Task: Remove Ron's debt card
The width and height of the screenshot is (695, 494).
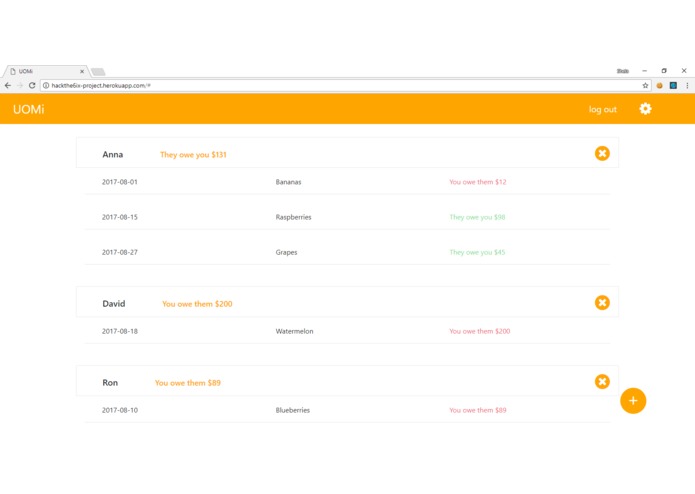Action: pos(602,381)
